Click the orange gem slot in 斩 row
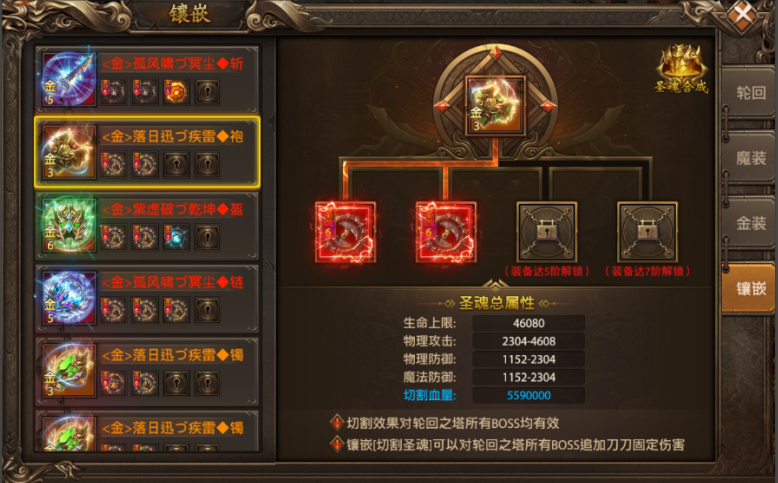 click(176, 92)
